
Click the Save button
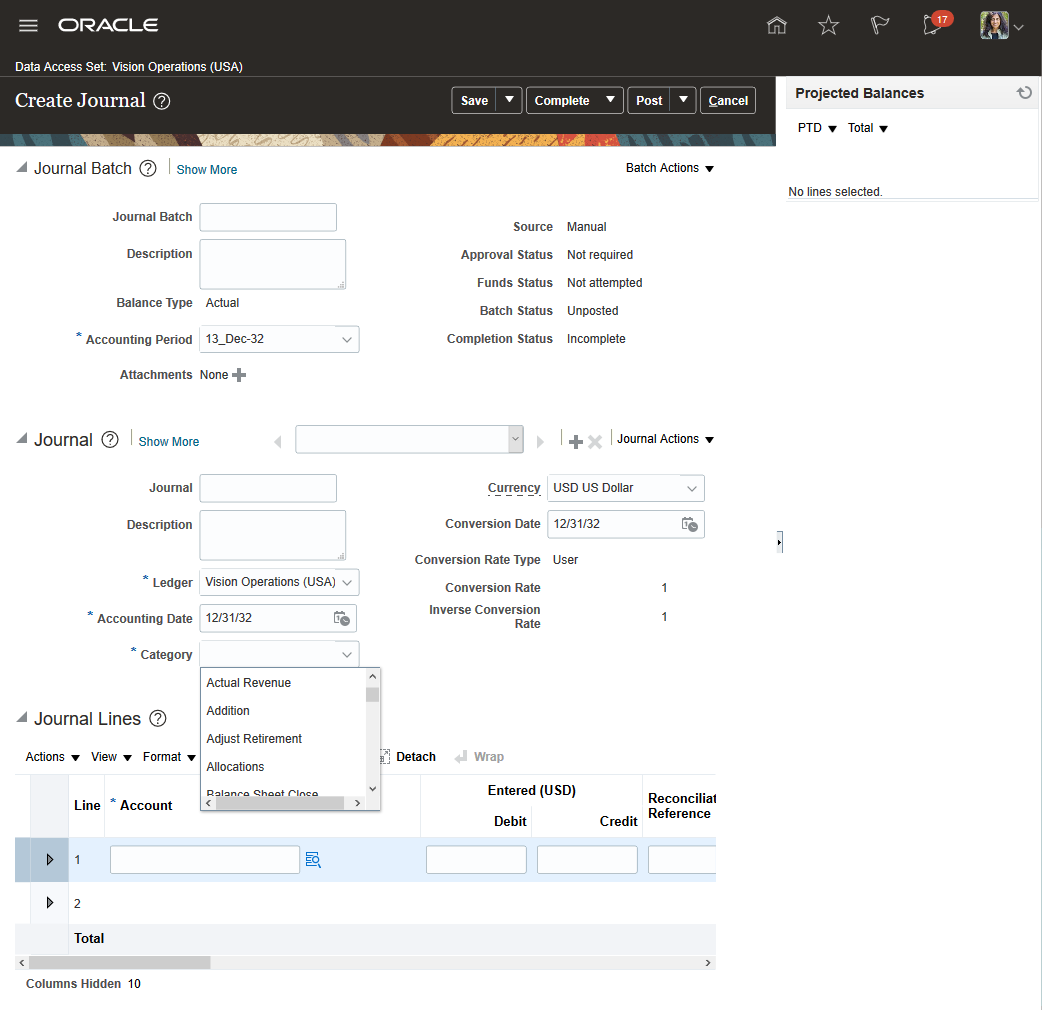[x=474, y=100]
